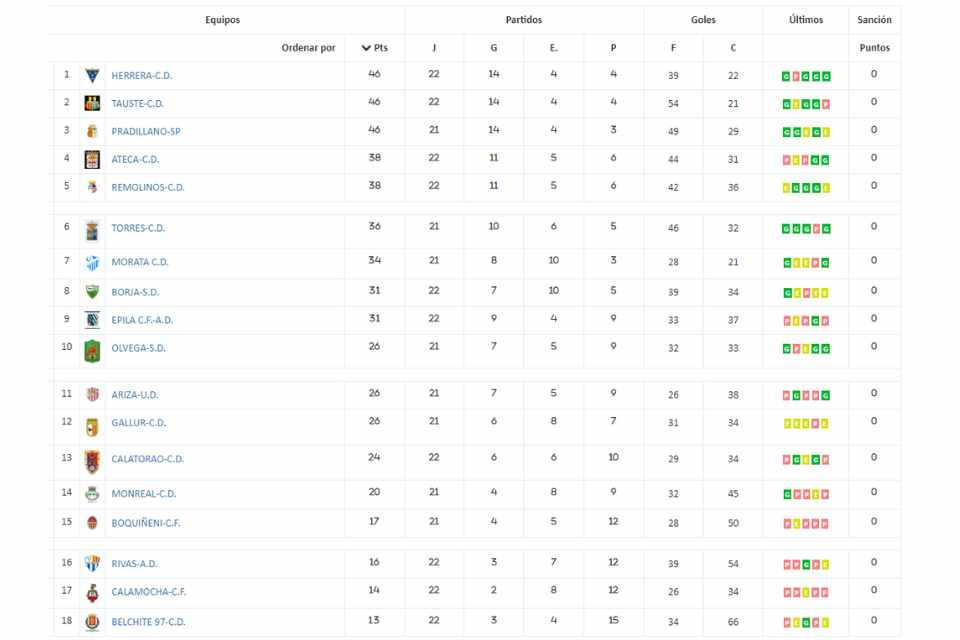Click first green result square for Herrera
960x640 pixels.
(786, 77)
